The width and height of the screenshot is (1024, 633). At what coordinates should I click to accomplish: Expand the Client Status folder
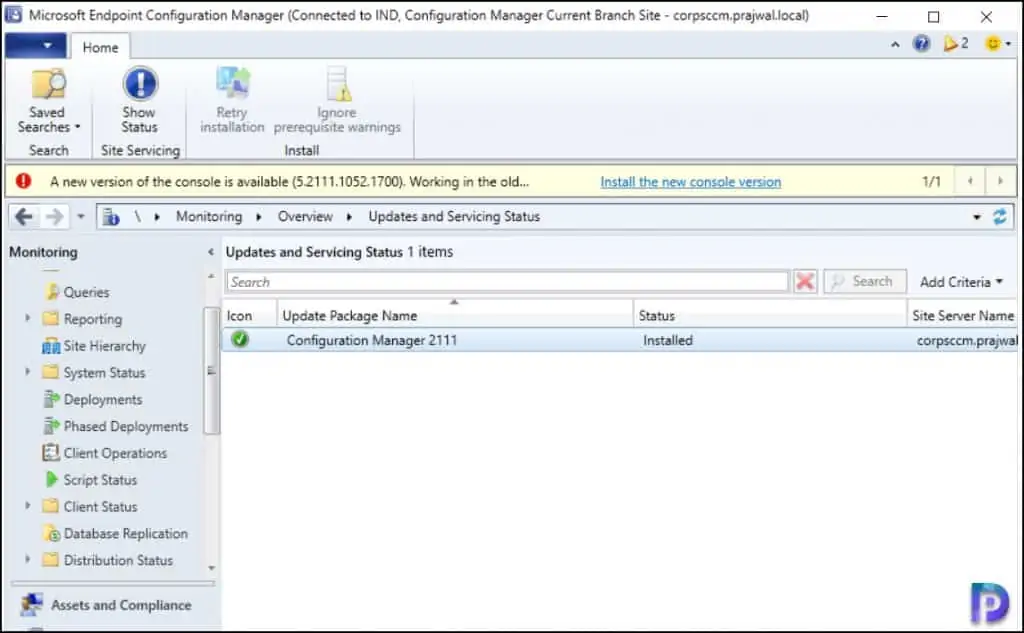[x=27, y=506]
